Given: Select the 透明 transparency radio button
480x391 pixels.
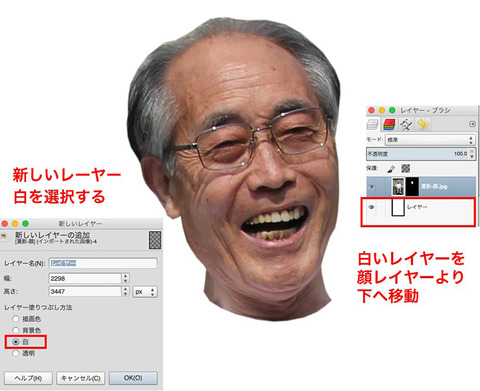Looking at the screenshot, I should coord(15,353).
